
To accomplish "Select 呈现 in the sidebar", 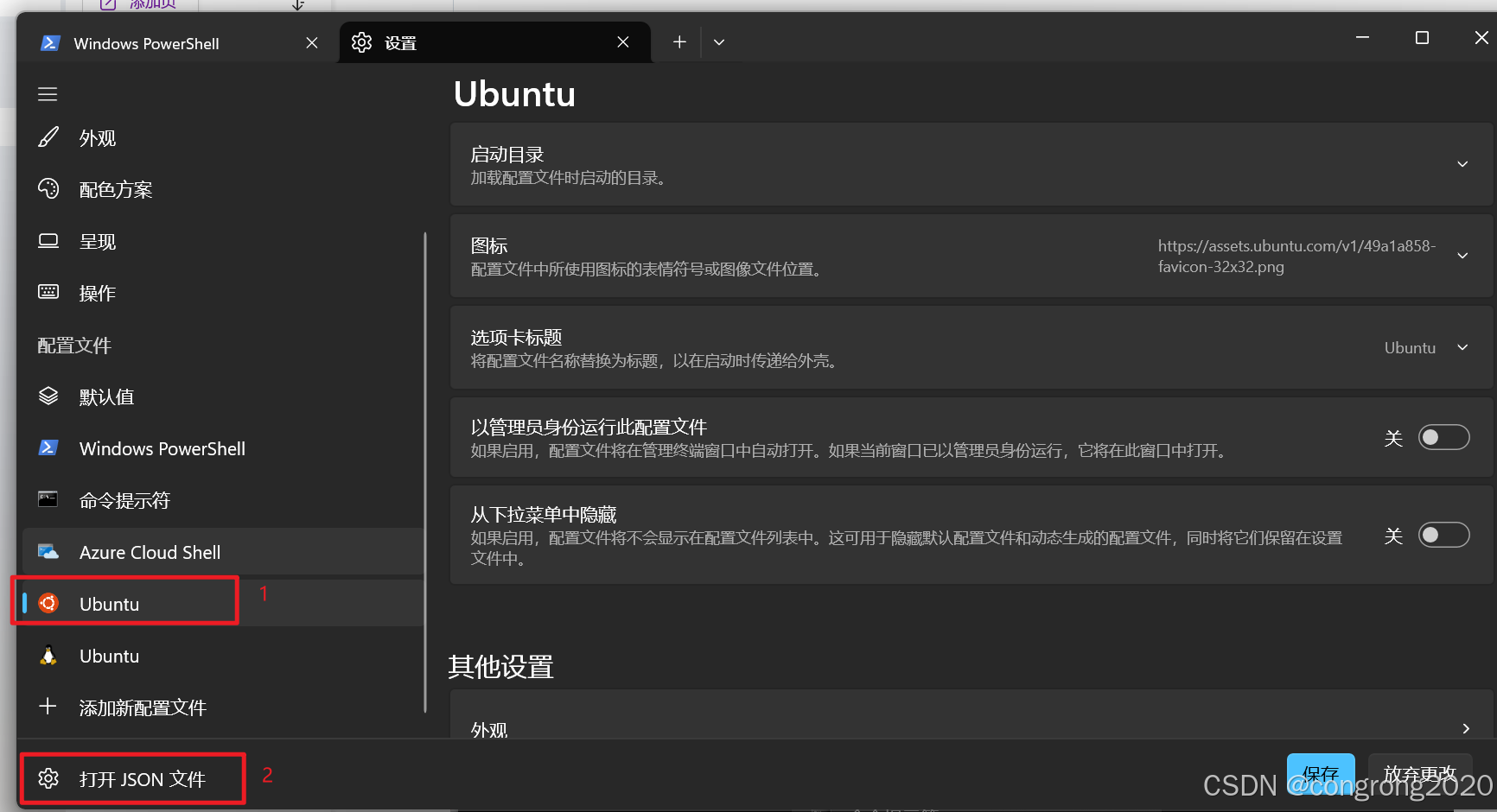I will pos(223,241).
